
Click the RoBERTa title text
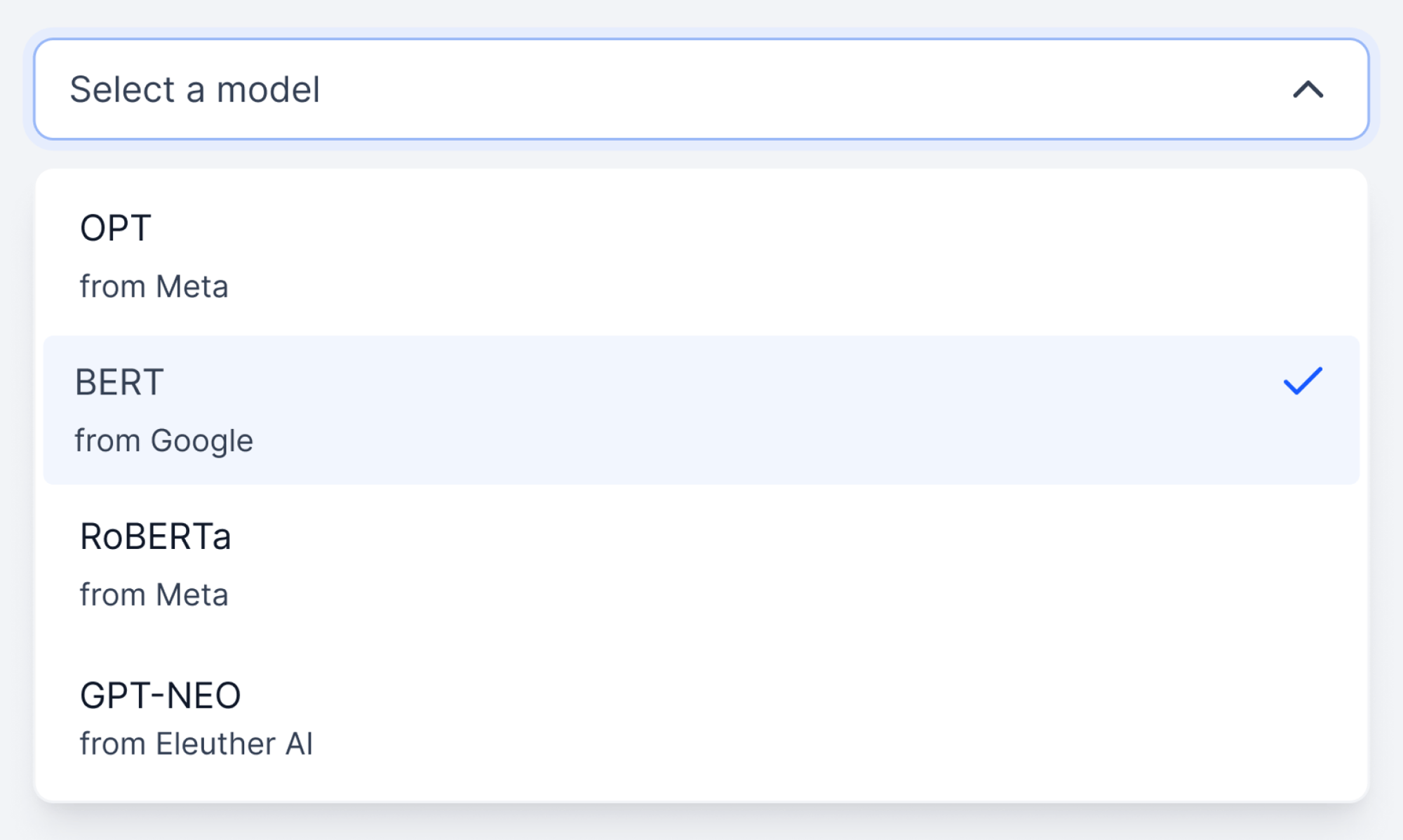click(x=155, y=537)
